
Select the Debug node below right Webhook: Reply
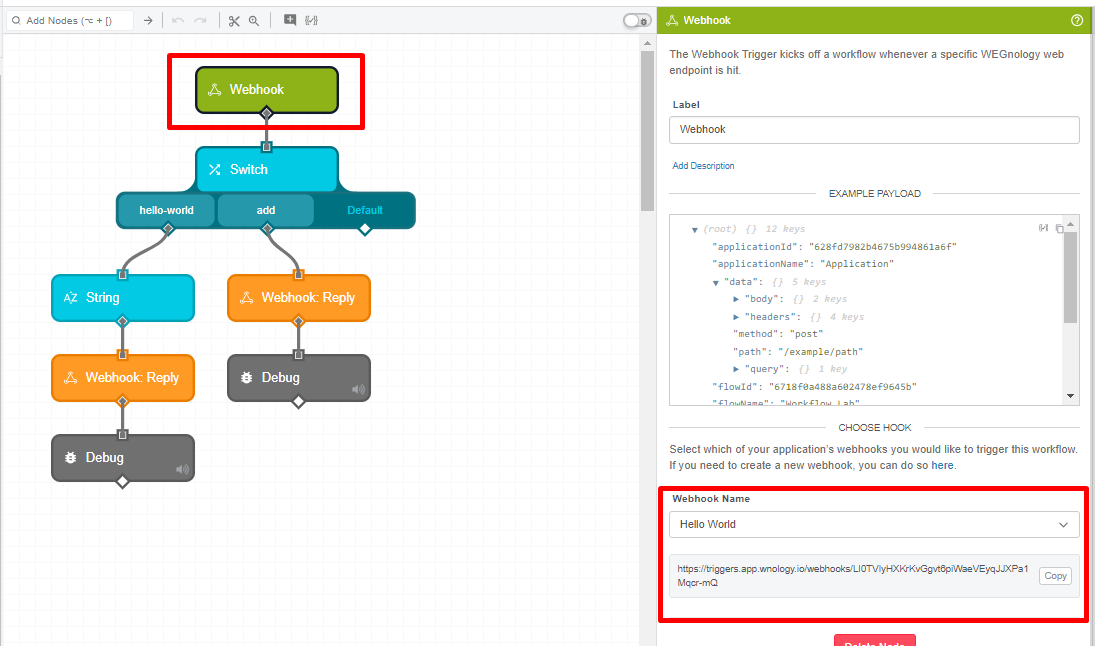point(299,378)
